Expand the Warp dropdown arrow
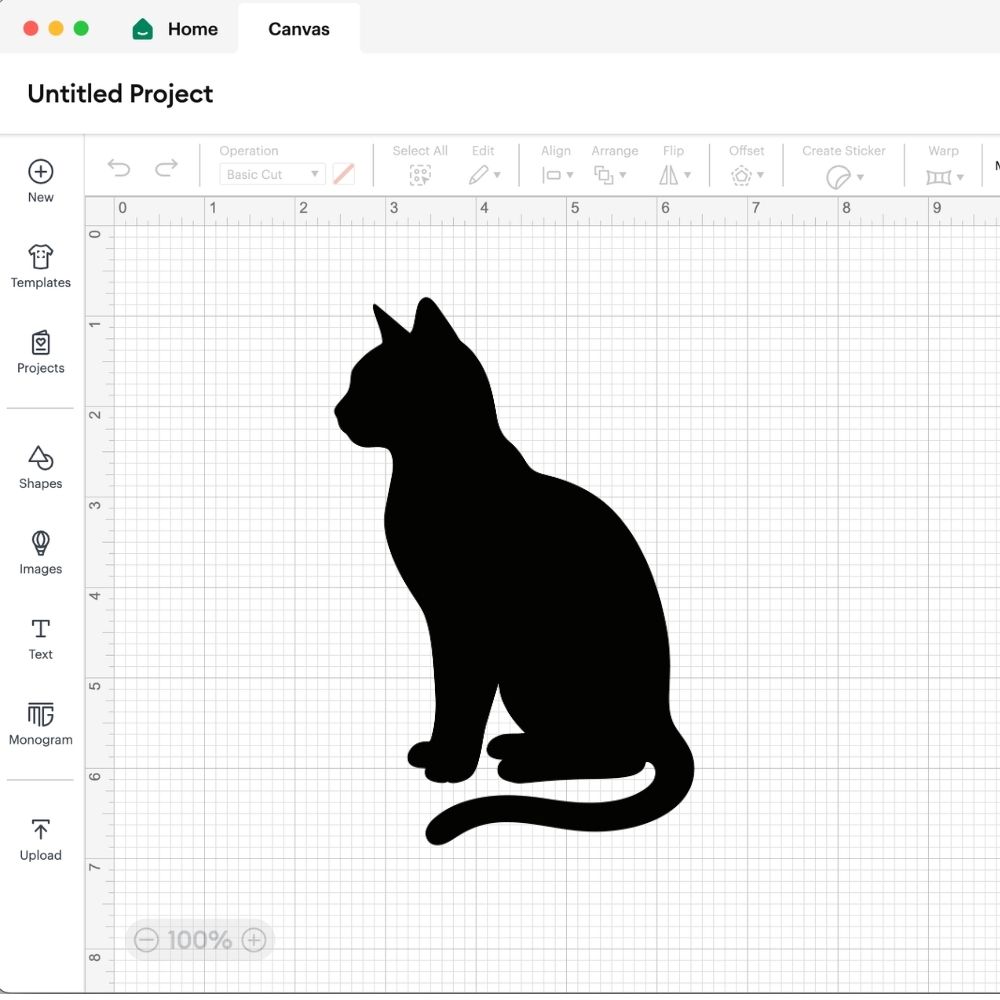 960,177
